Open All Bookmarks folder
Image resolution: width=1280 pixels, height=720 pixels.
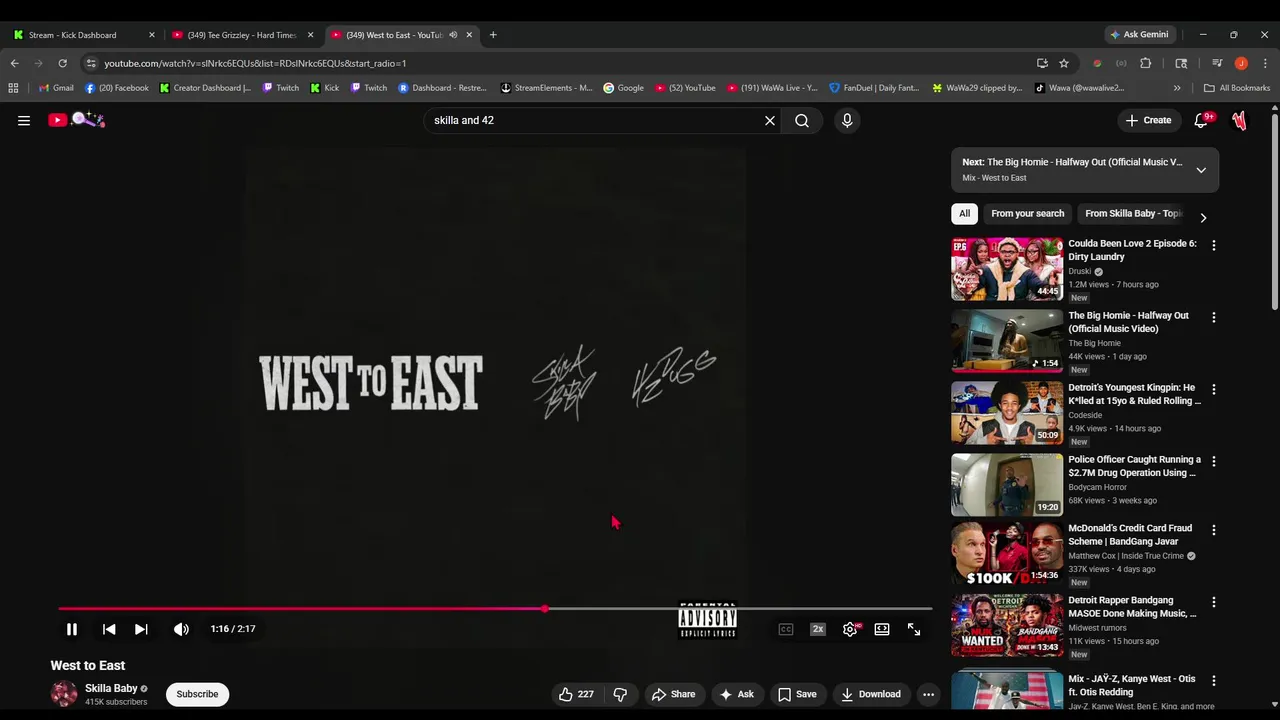tap(1237, 88)
